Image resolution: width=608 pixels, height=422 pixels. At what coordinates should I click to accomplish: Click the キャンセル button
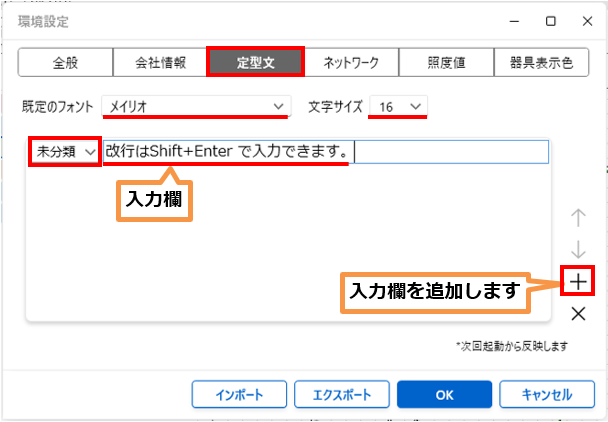[546, 394]
